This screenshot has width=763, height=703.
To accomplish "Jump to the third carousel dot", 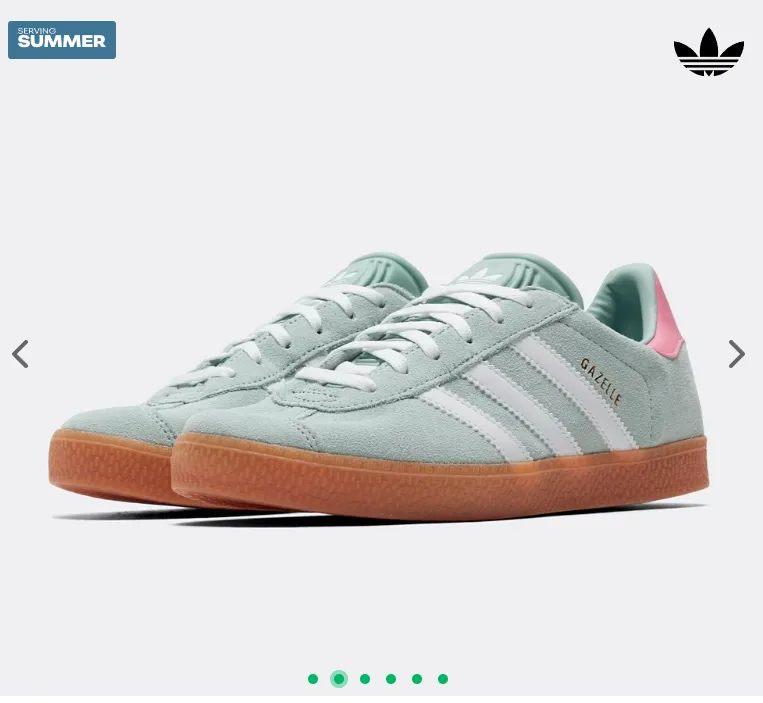I will (x=365, y=679).
